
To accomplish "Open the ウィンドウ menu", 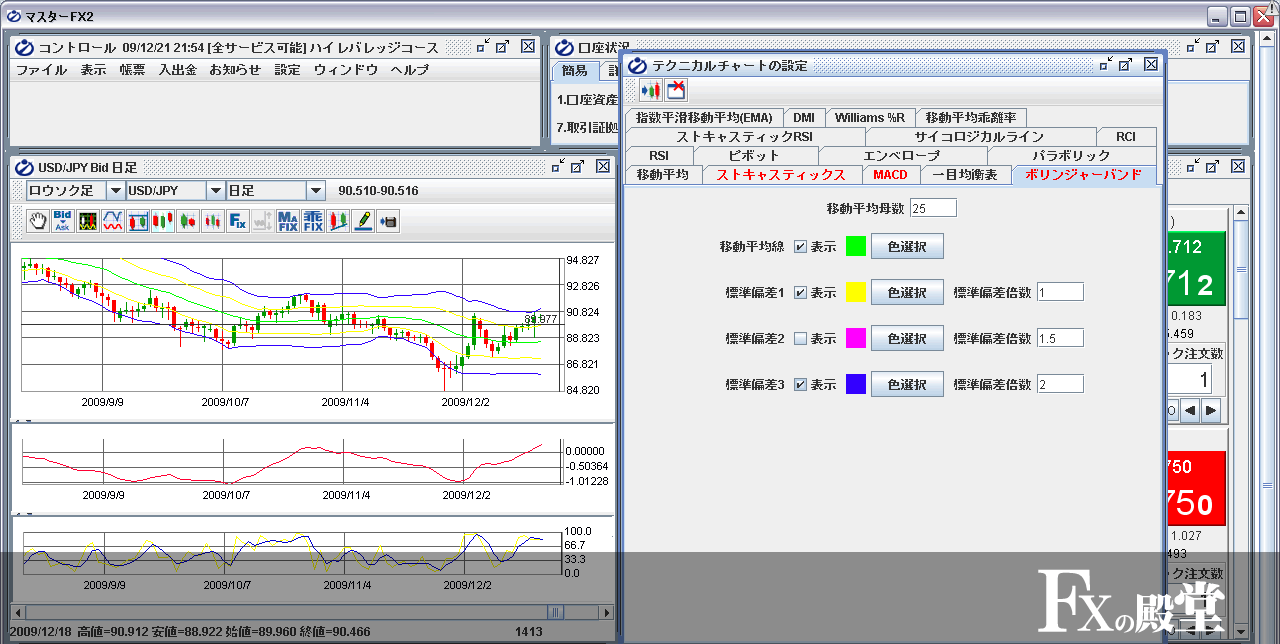I will [346, 70].
